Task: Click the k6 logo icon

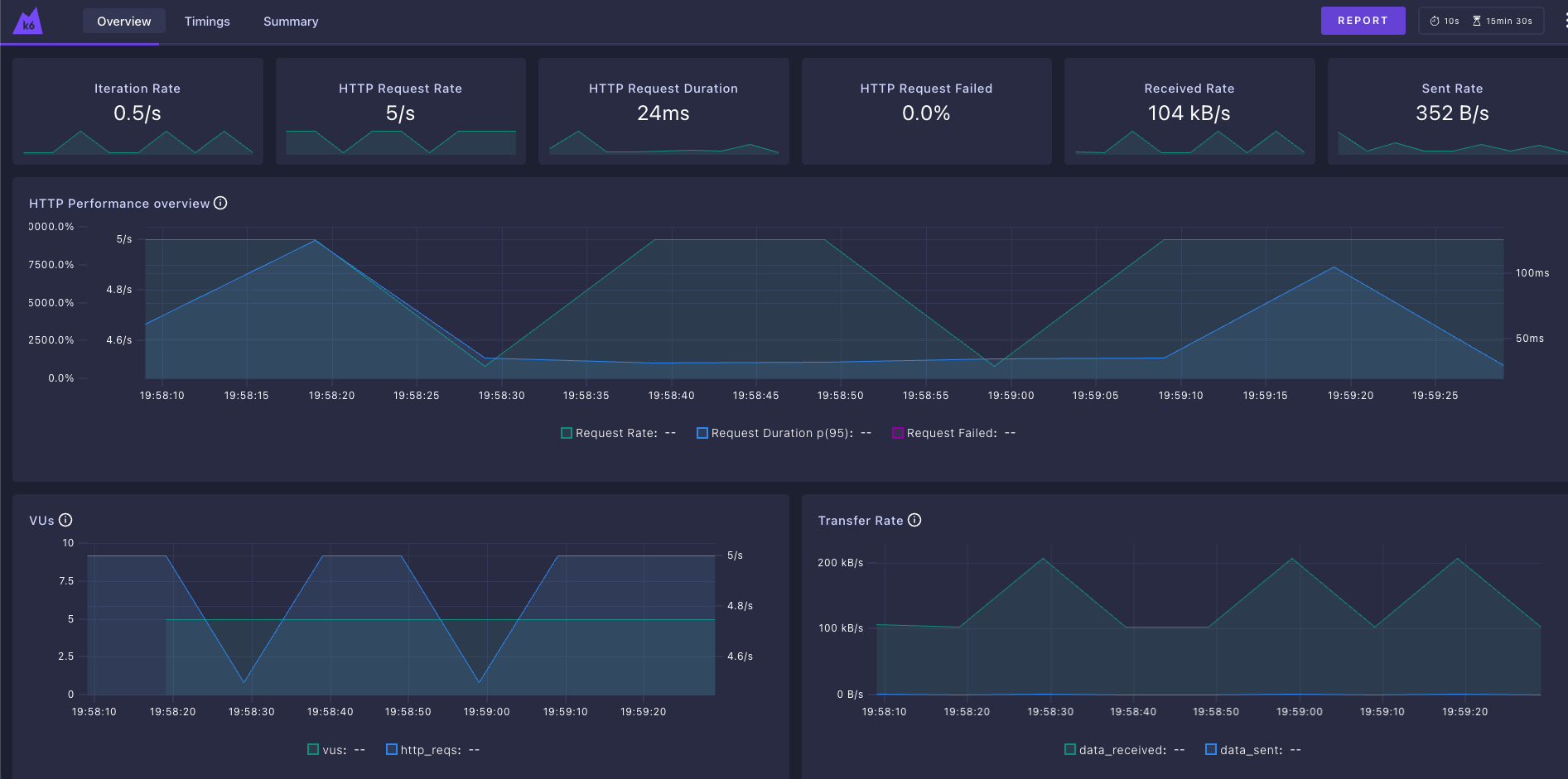Action: click(27, 21)
